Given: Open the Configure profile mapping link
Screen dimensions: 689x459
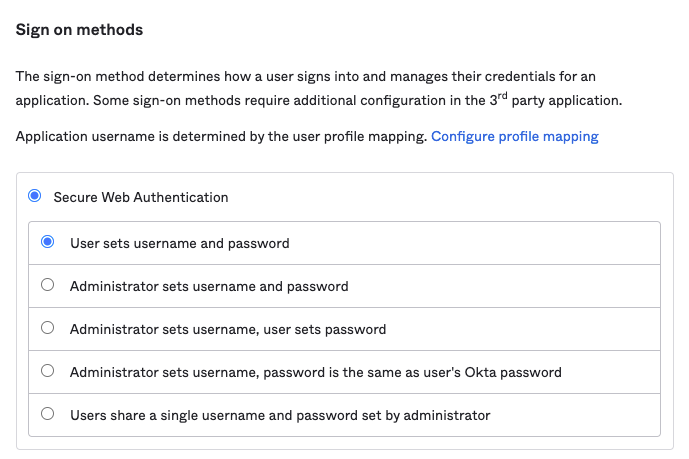Looking at the screenshot, I should [514, 136].
